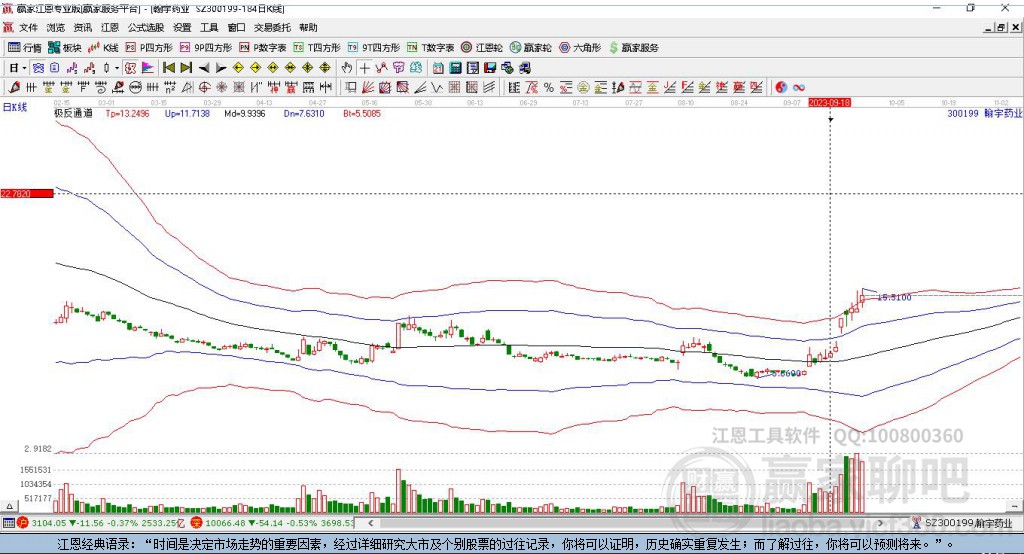This screenshot has width=1024, height=554.
Task: Click the triangle button beside volume panel
Action: pos(9,506)
